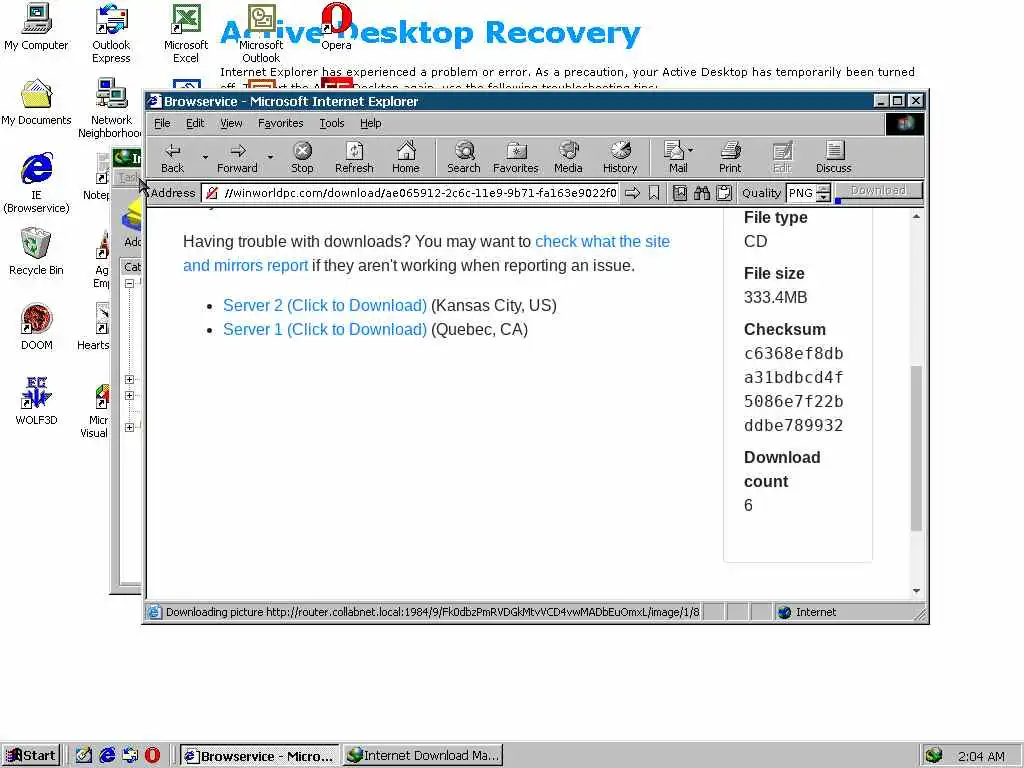The image size is (1024, 768).
Task: Go to the Home page
Action: click(406, 157)
